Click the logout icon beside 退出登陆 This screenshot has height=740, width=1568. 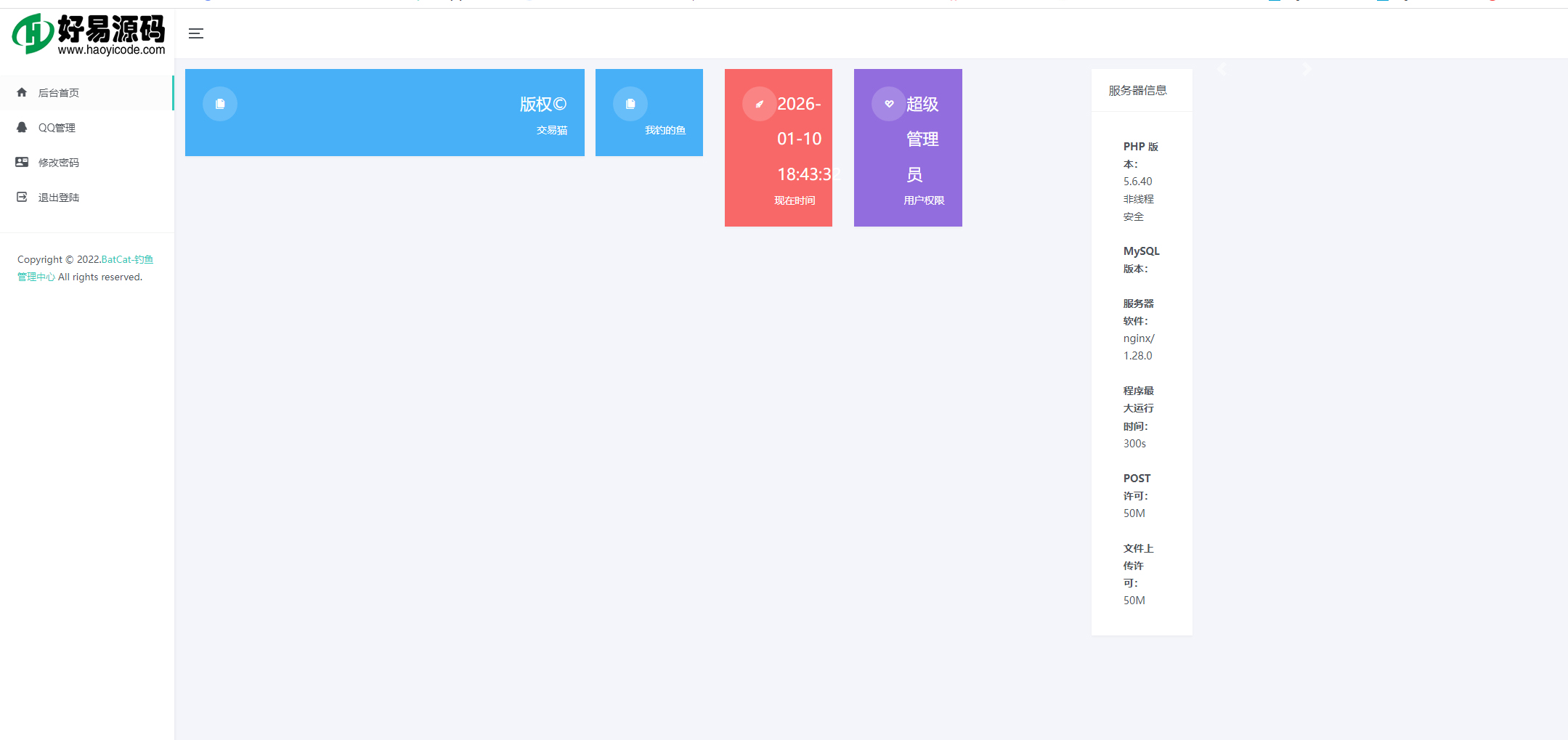[22, 197]
